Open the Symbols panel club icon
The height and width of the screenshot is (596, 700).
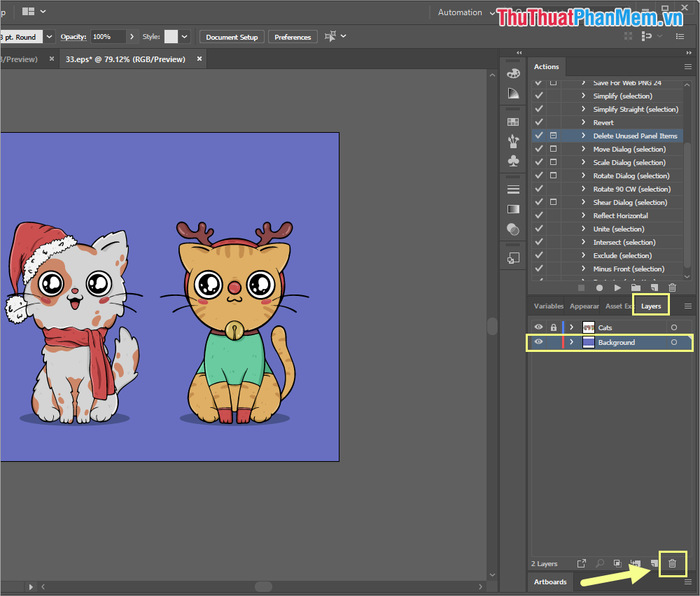tap(513, 161)
